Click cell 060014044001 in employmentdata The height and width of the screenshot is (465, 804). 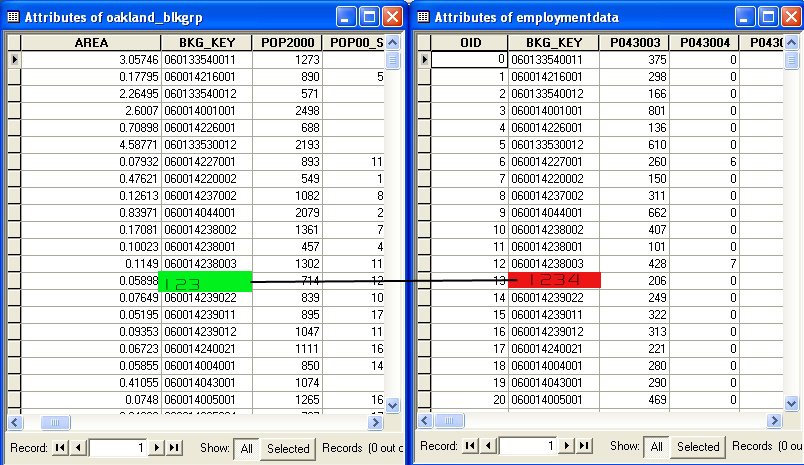(x=554, y=212)
